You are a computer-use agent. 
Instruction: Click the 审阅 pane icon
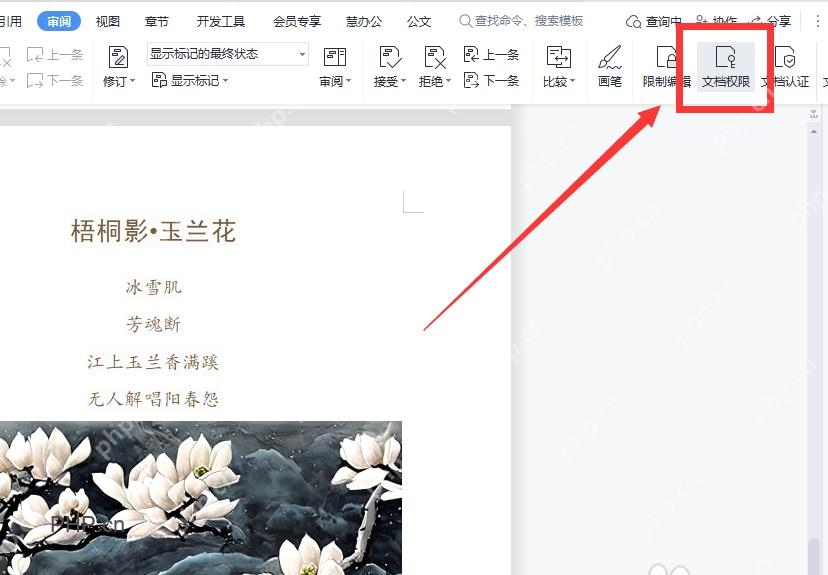[x=335, y=57]
